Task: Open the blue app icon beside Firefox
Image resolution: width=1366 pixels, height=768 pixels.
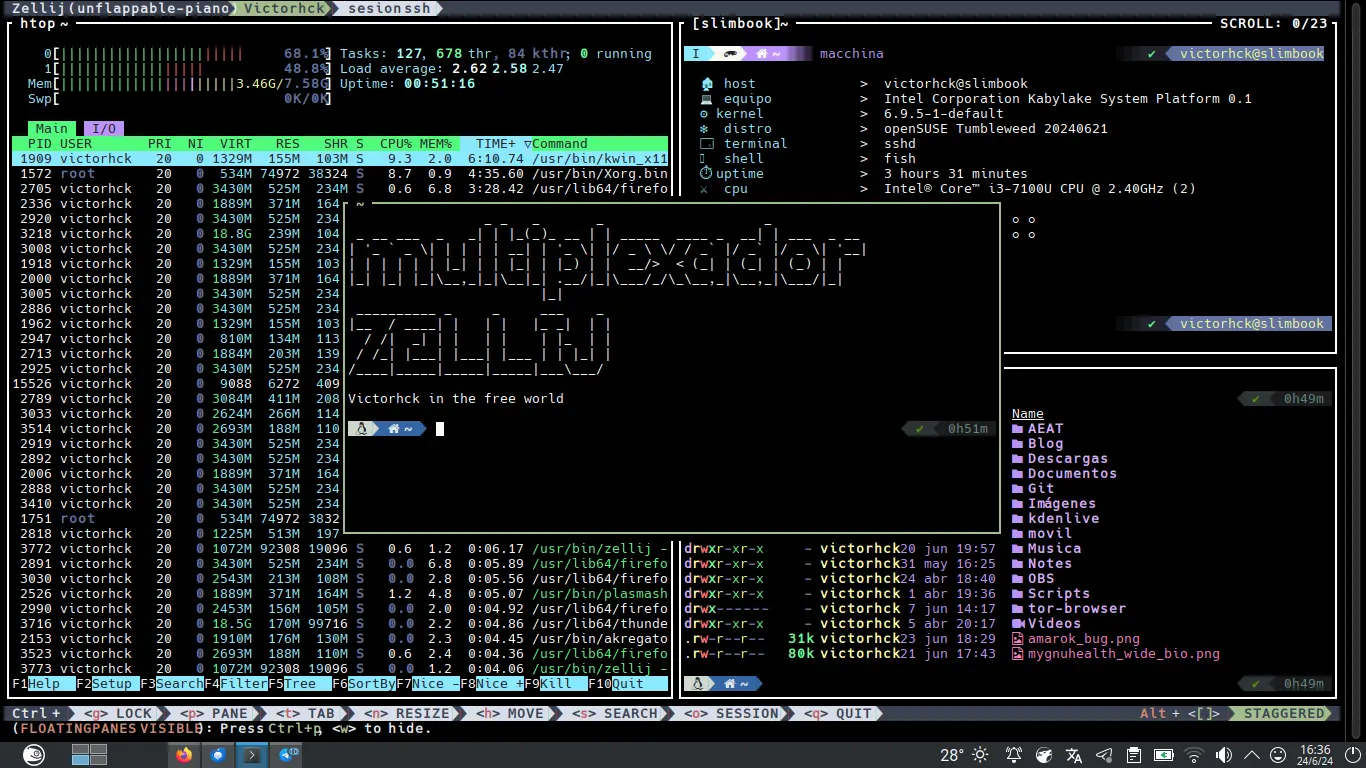Action: (x=218, y=755)
